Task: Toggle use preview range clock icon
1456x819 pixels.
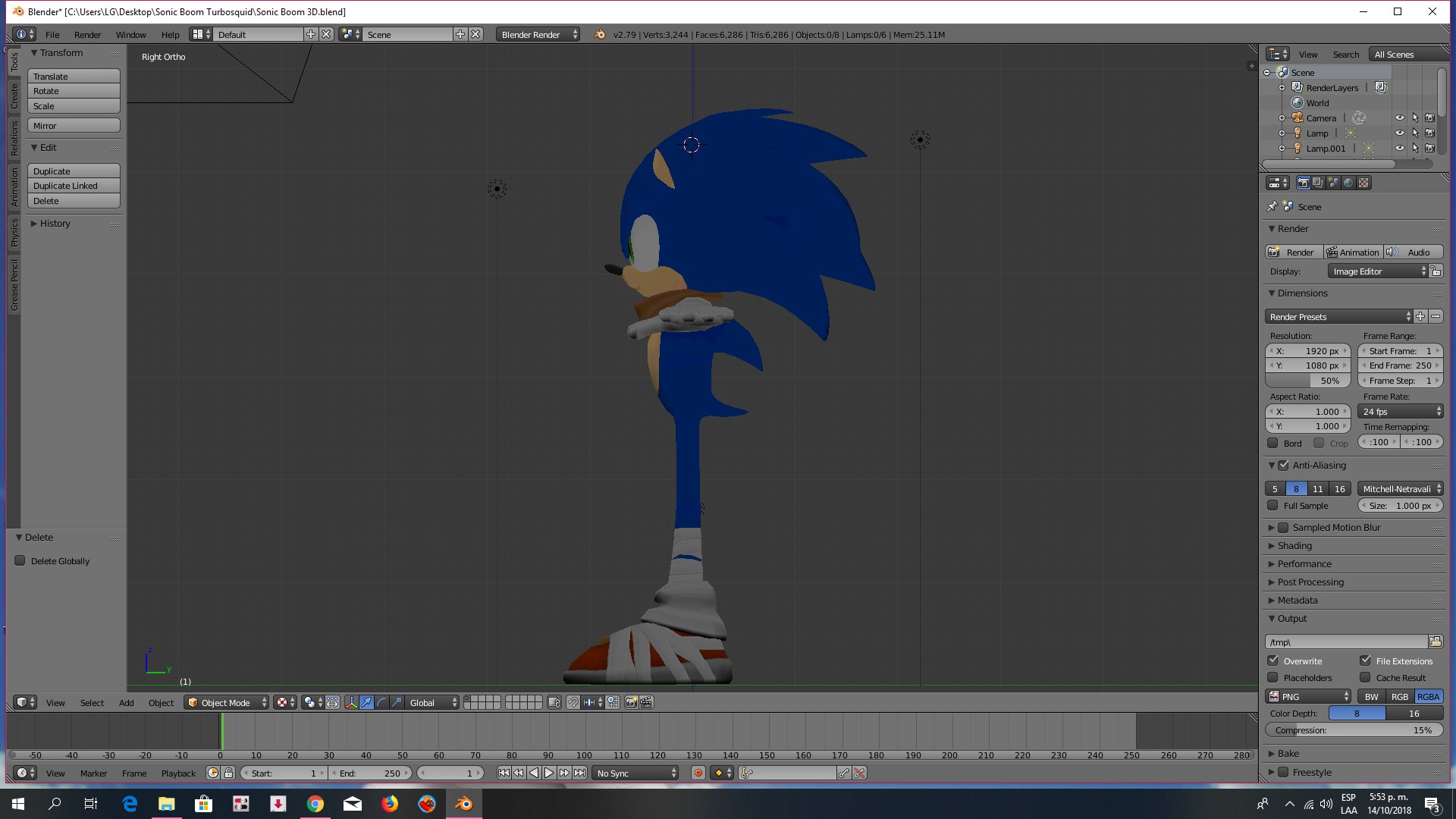Action: pos(213,773)
